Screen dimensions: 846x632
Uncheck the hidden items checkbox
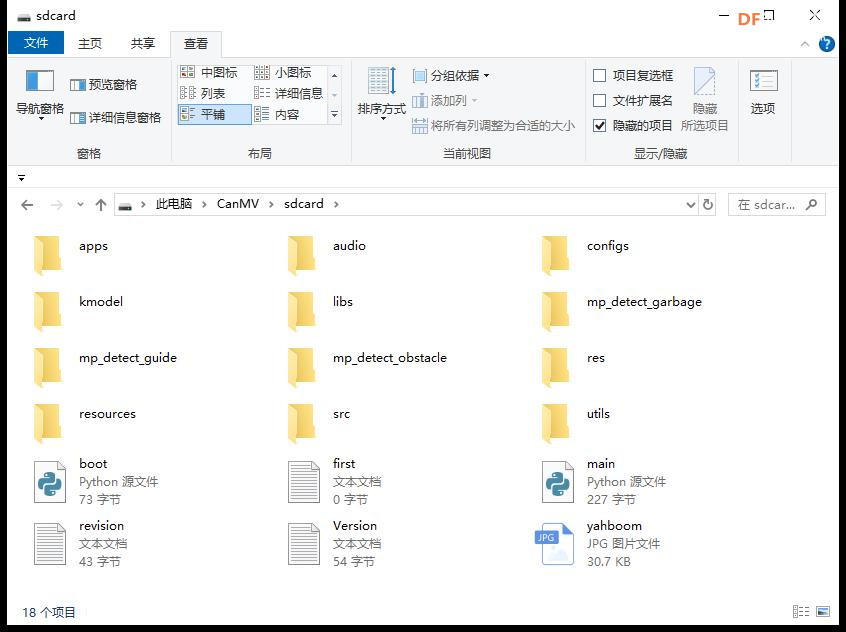coord(600,125)
